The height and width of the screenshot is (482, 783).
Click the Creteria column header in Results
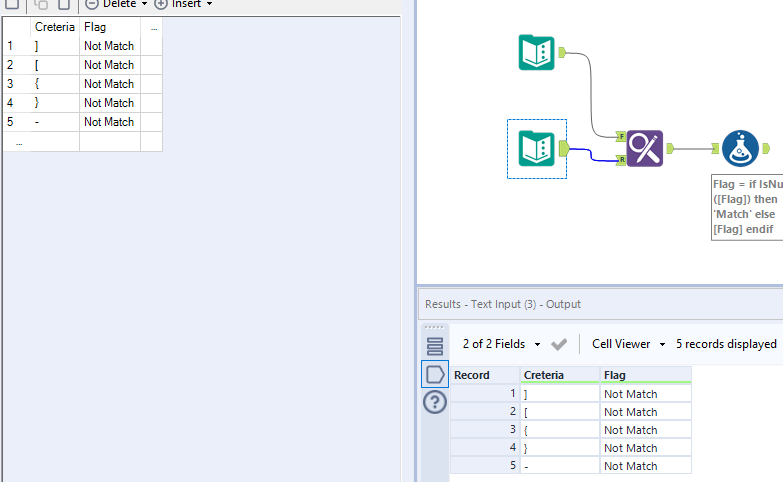[560, 375]
